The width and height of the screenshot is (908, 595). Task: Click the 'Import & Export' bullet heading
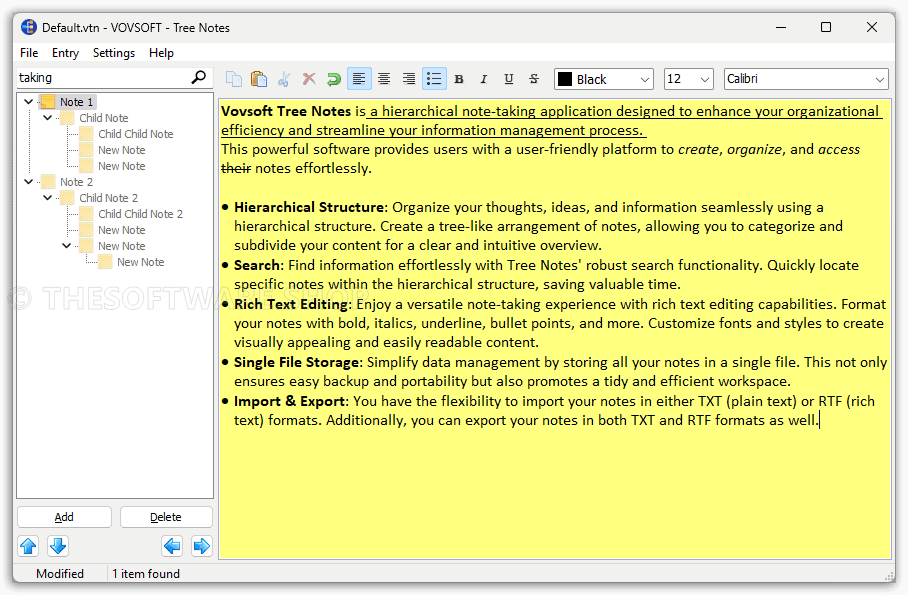(x=290, y=401)
